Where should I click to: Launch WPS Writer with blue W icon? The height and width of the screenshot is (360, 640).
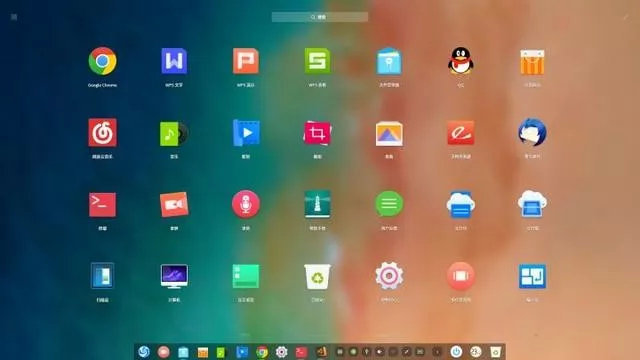[174, 61]
